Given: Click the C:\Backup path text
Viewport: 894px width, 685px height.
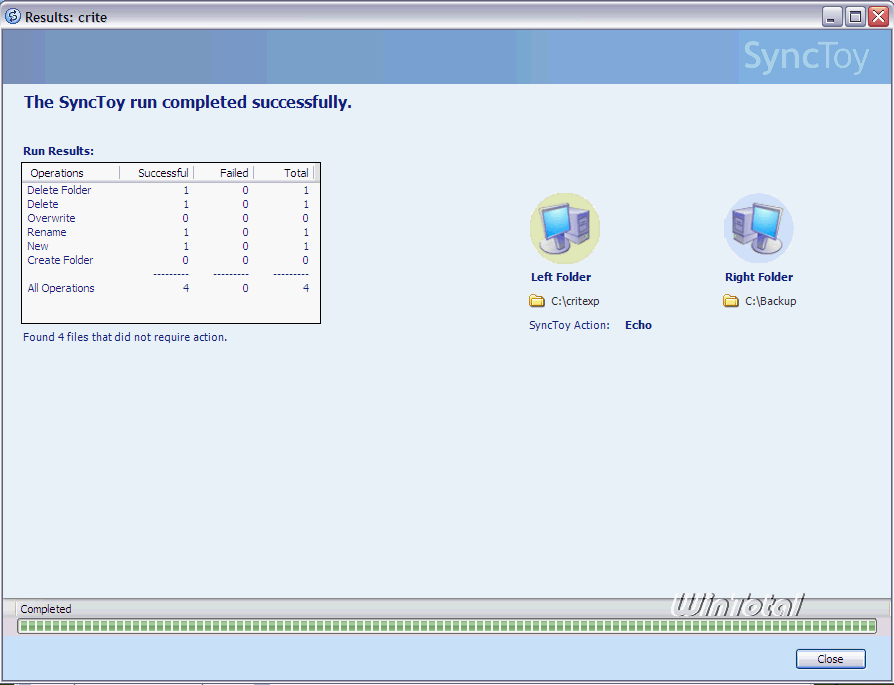Looking at the screenshot, I should click(x=771, y=301).
